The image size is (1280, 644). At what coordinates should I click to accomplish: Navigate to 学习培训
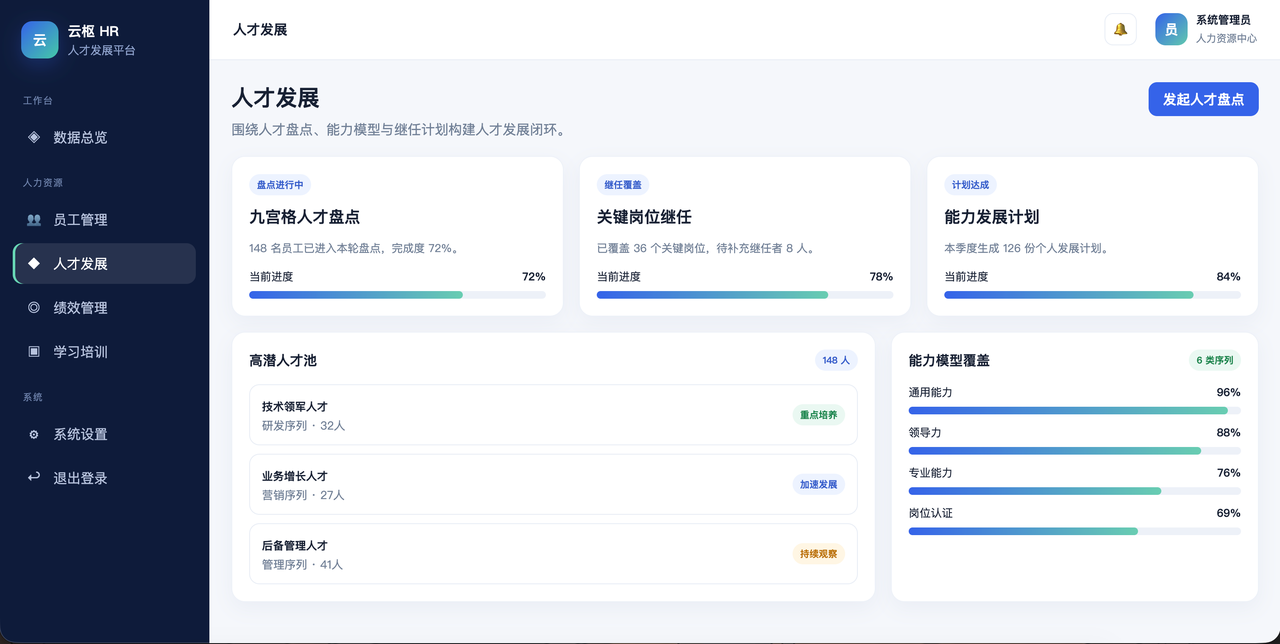click(x=104, y=352)
